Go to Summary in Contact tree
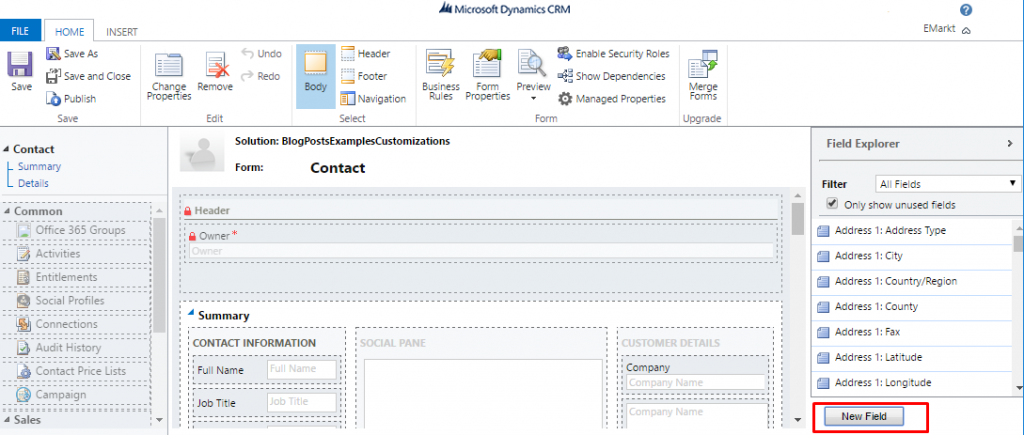This screenshot has width=1024, height=435. tap(39, 166)
